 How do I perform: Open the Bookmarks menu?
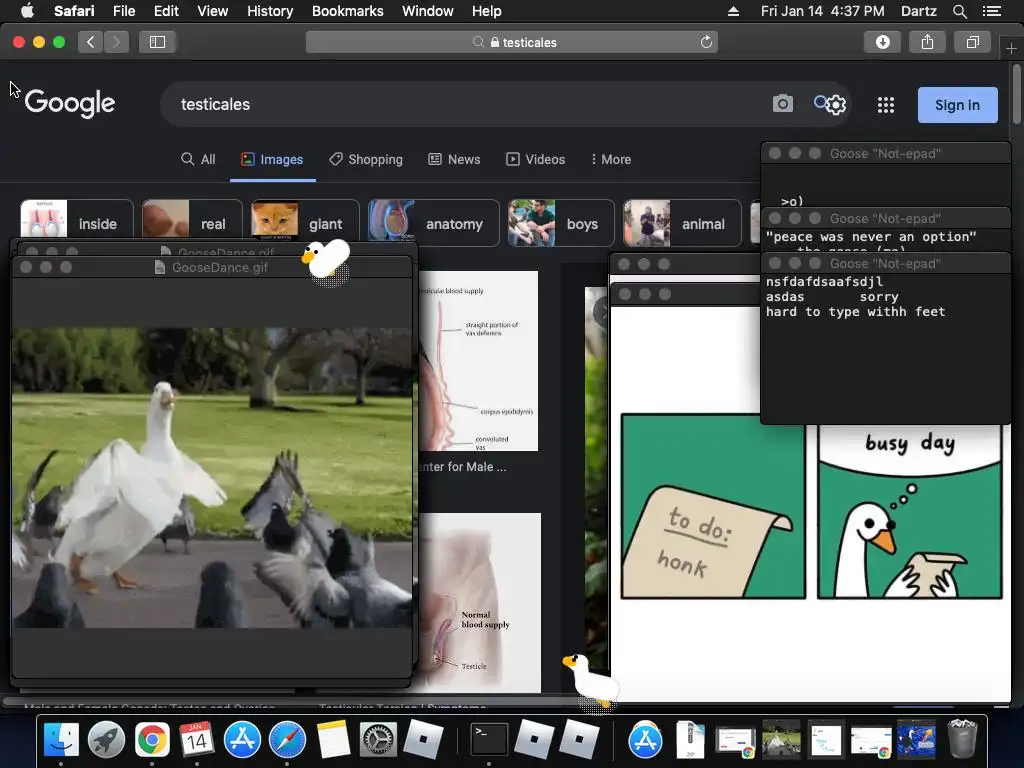[347, 11]
